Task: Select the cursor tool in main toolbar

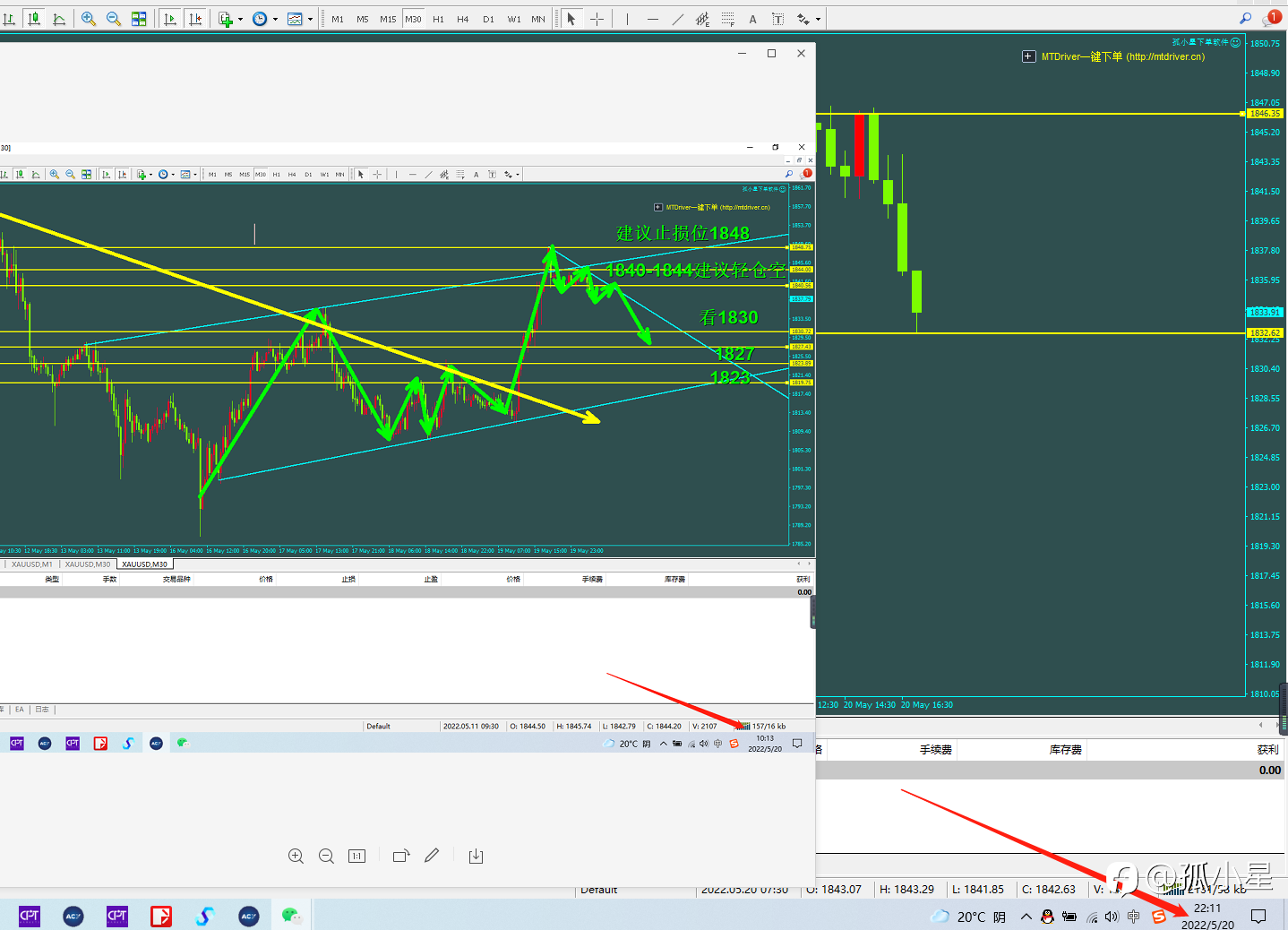Action: 571,19
